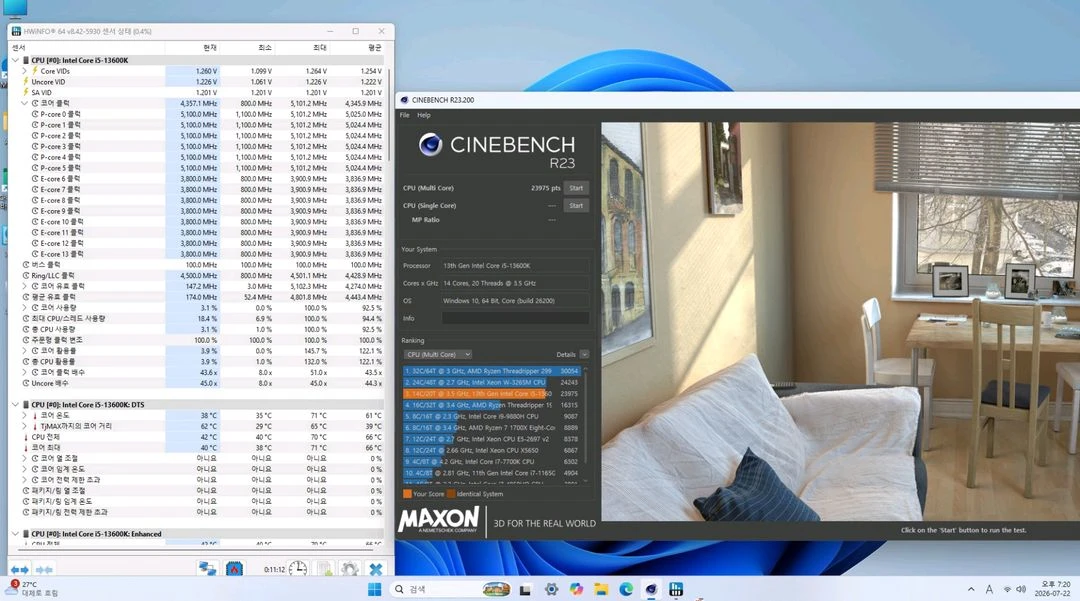Image resolution: width=1080 pixels, height=601 pixels.
Task: Open File Explorer from the taskbar
Action: pyautogui.click(x=601, y=589)
